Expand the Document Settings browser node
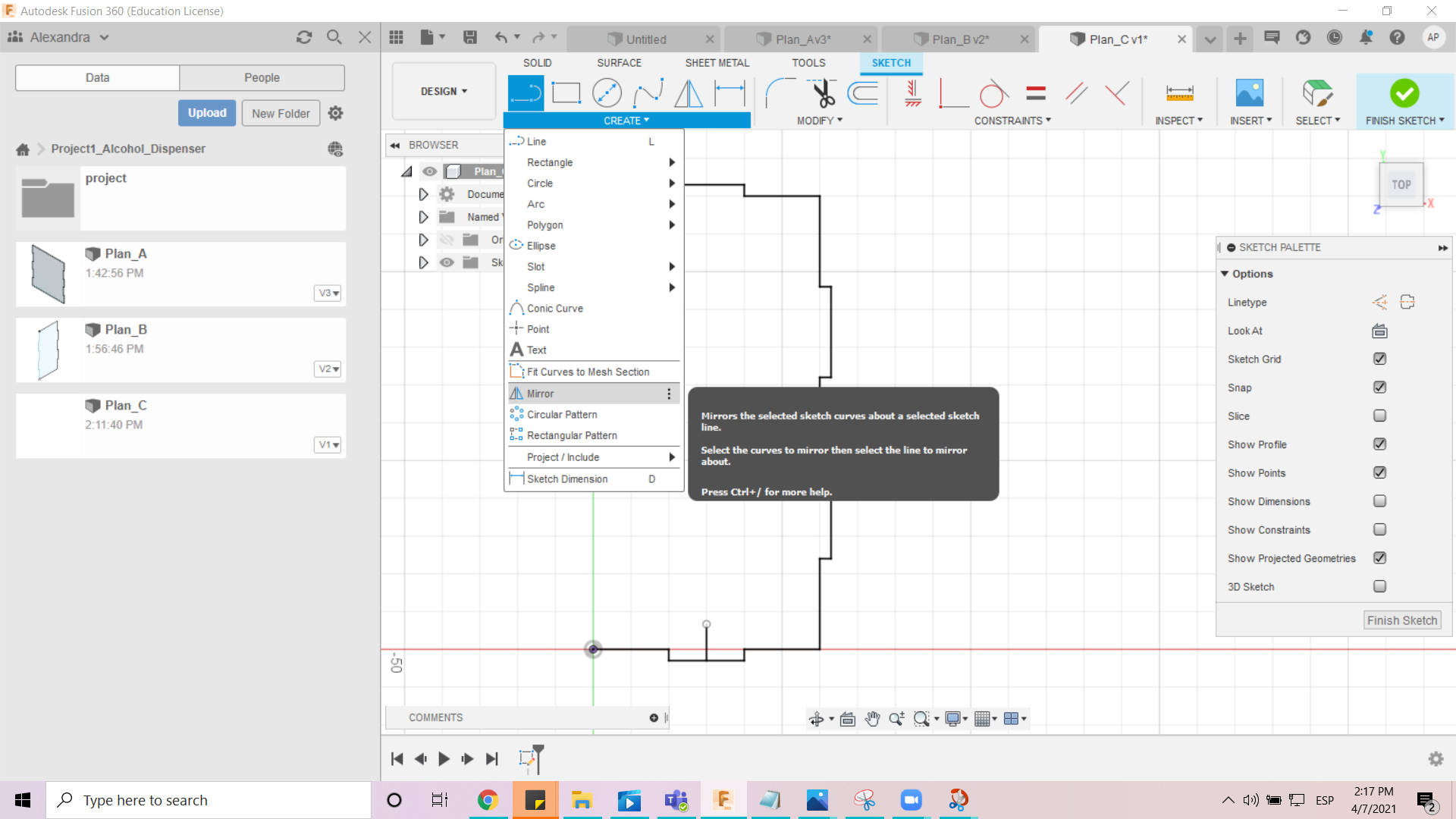Viewport: 1456px width, 819px height. point(423,195)
